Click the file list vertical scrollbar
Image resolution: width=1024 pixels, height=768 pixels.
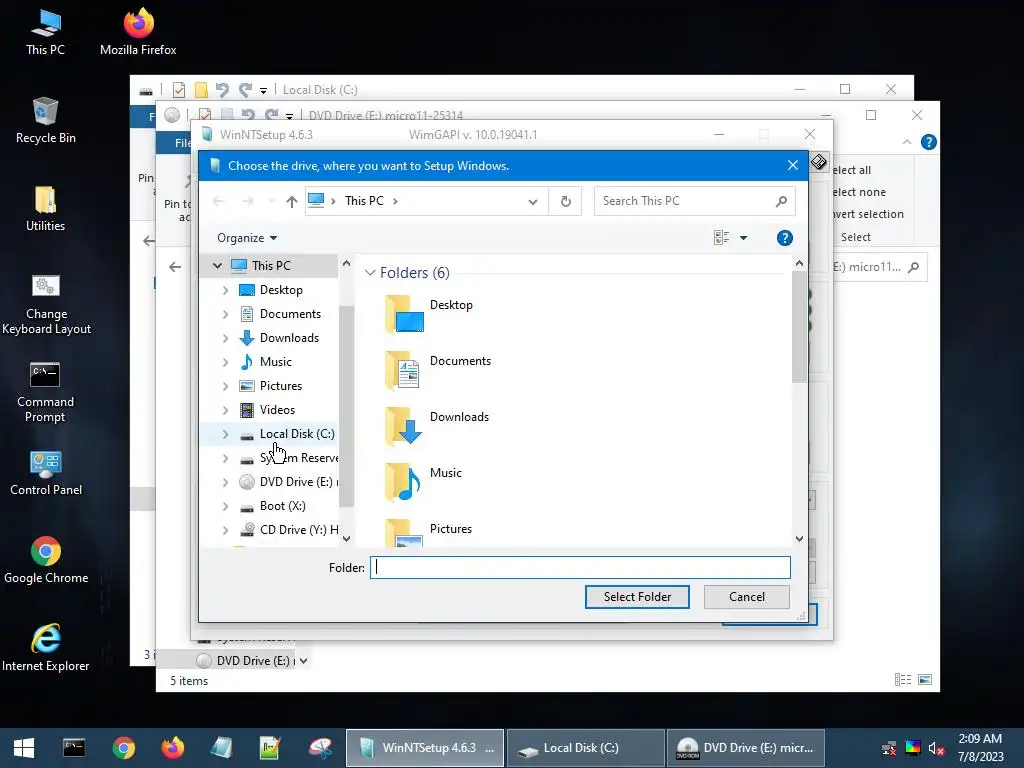click(x=799, y=327)
